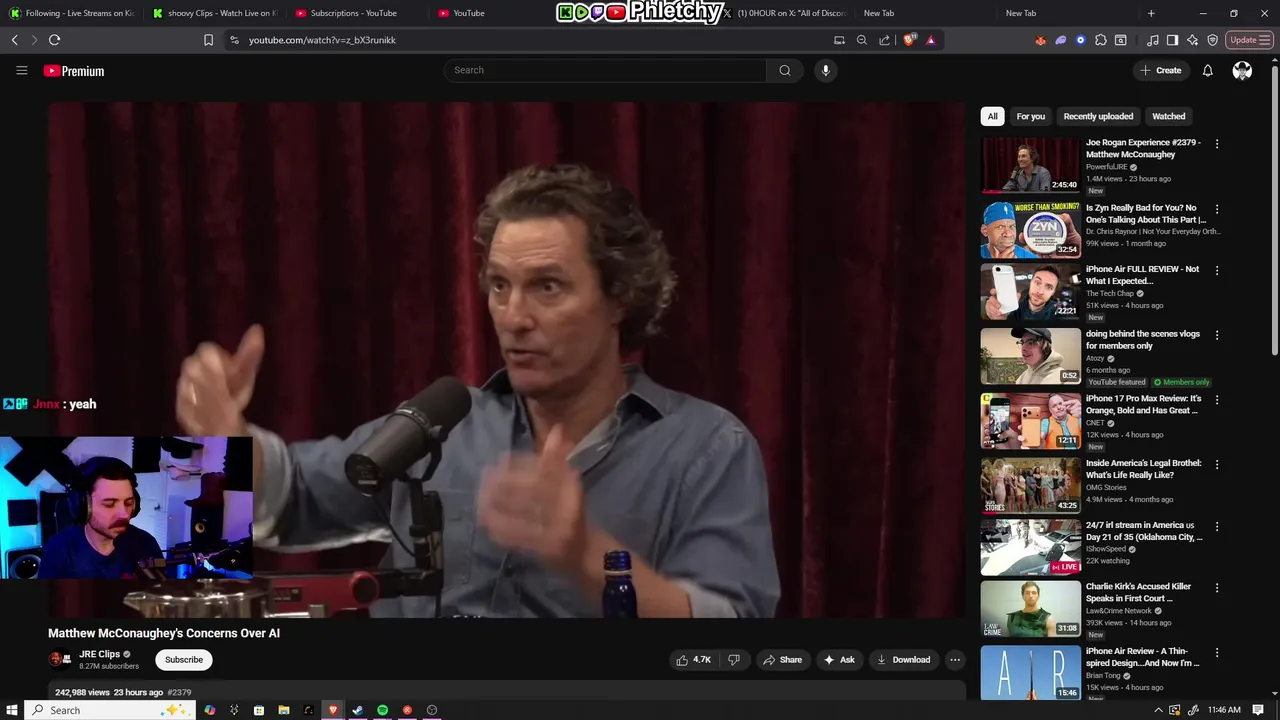The height and width of the screenshot is (720, 1280).
Task: Select the All filter chip
Action: point(992,116)
